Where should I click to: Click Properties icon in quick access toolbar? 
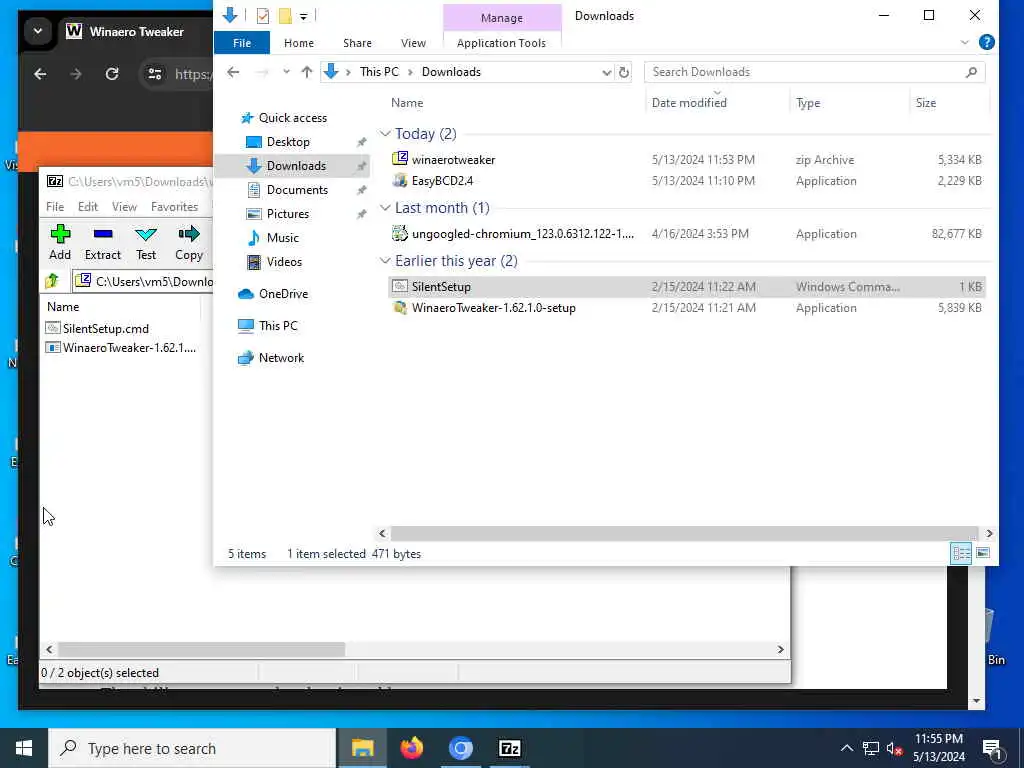tap(263, 16)
